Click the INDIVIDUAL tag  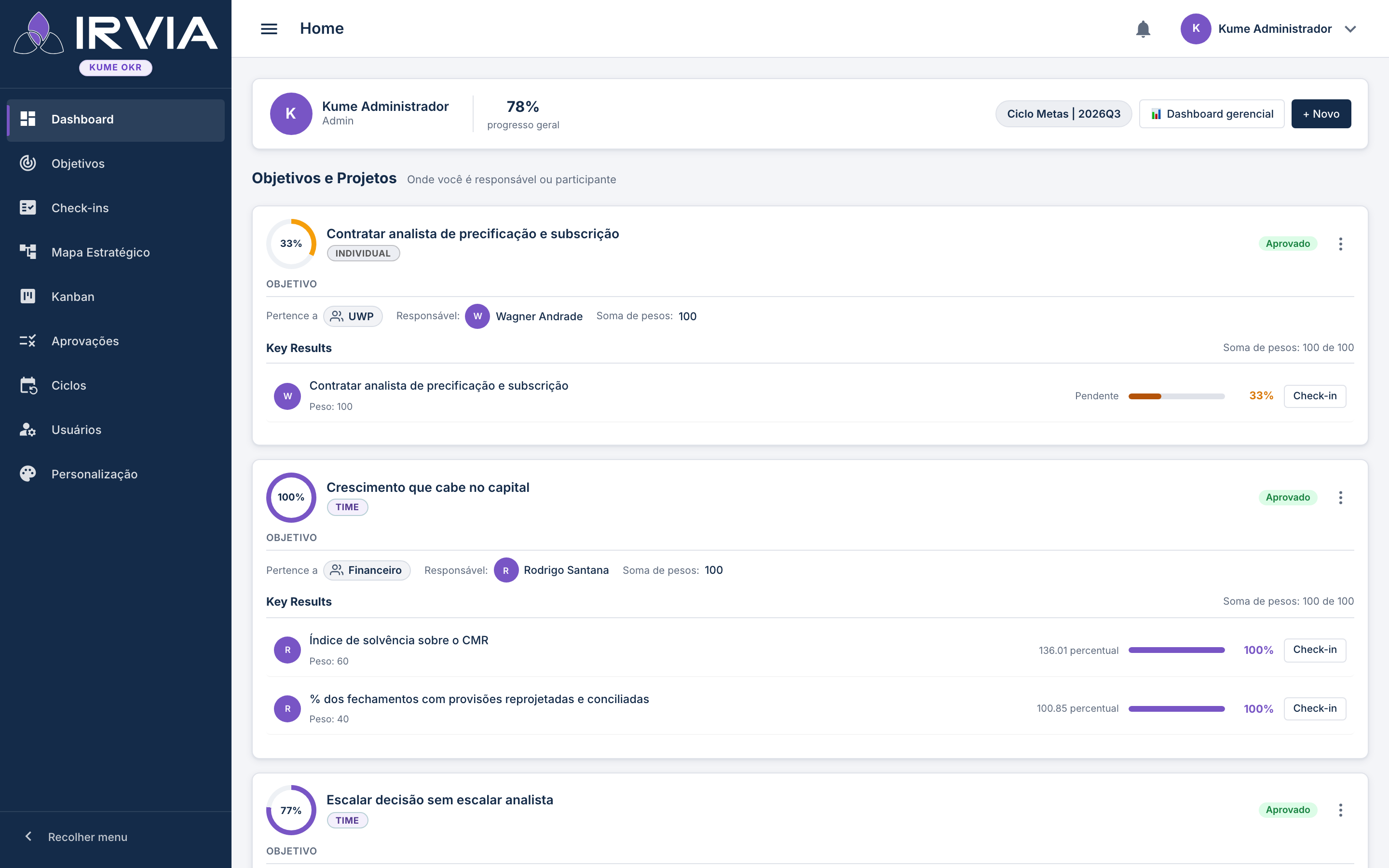point(363,253)
